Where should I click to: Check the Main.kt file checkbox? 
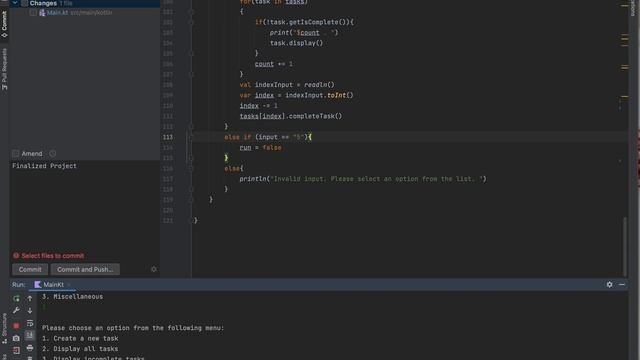tap(33, 13)
